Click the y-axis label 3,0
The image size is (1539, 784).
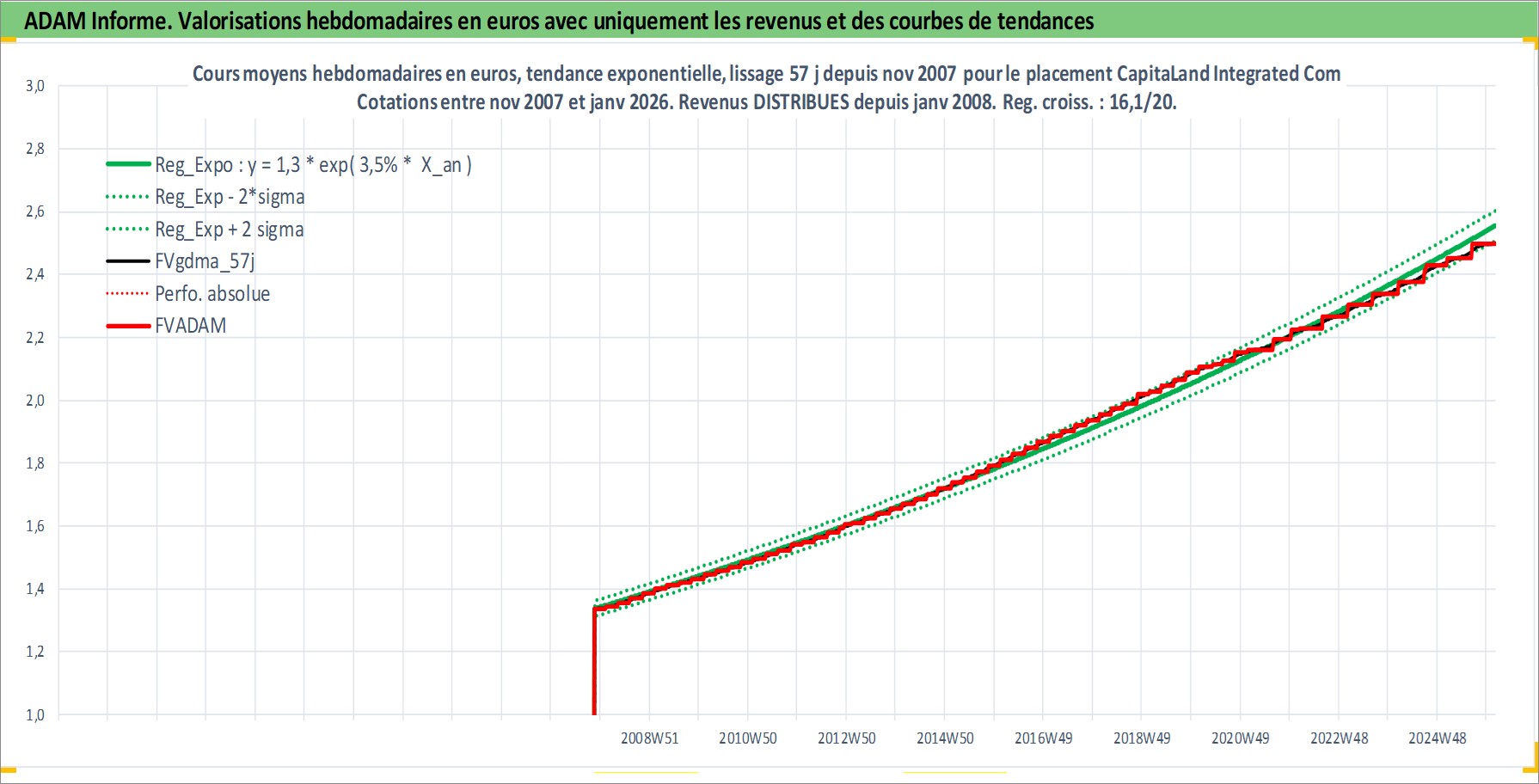coord(35,86)
